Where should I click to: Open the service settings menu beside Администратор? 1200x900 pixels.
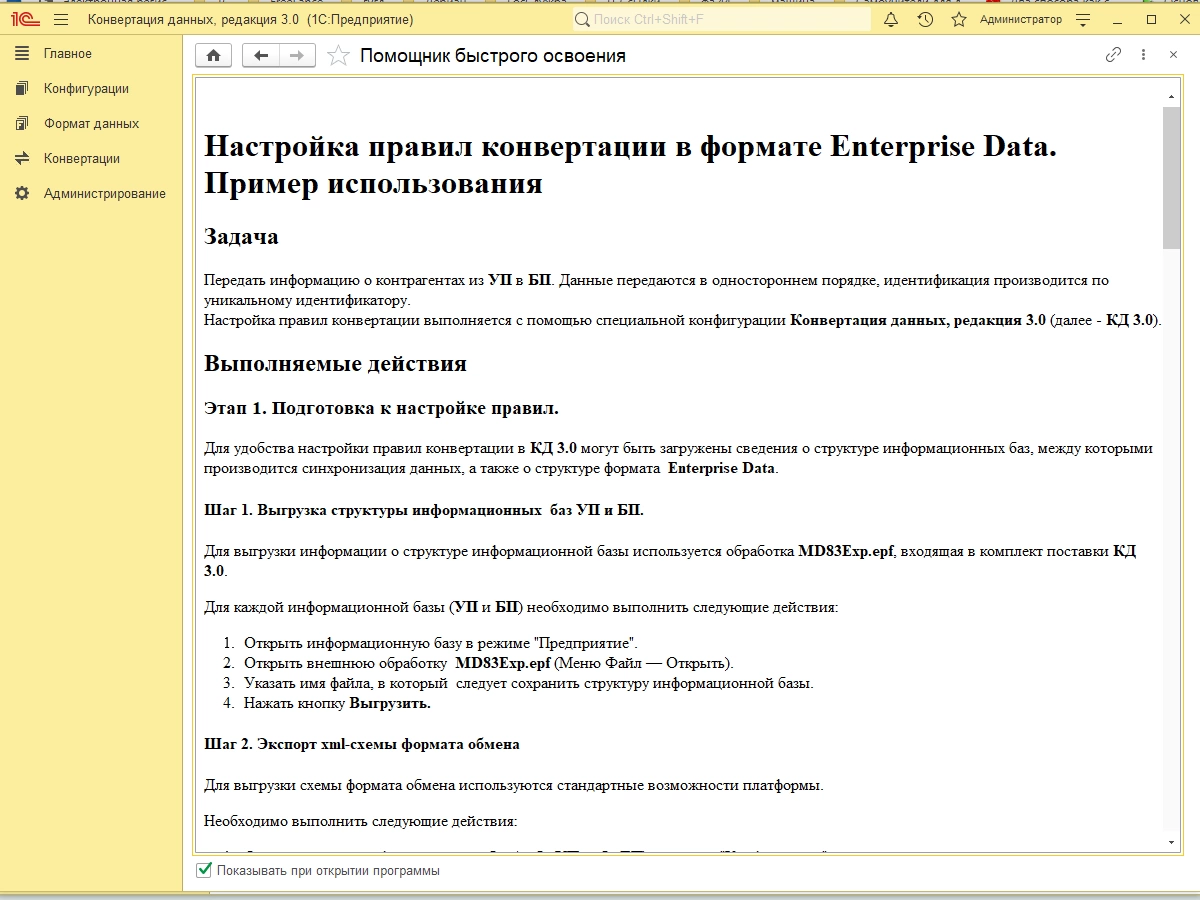pos(1083,20)
